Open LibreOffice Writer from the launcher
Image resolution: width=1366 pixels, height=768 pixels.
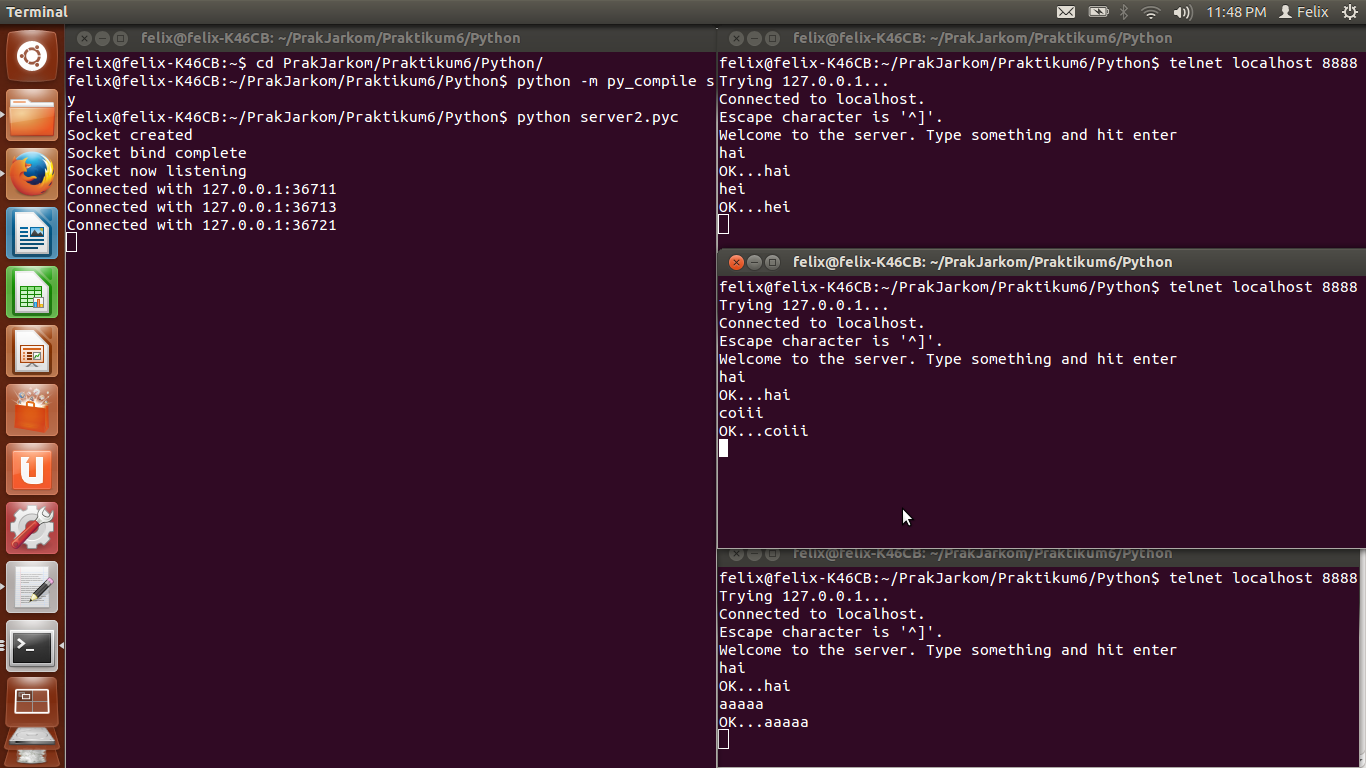click(x=32, y=234)
